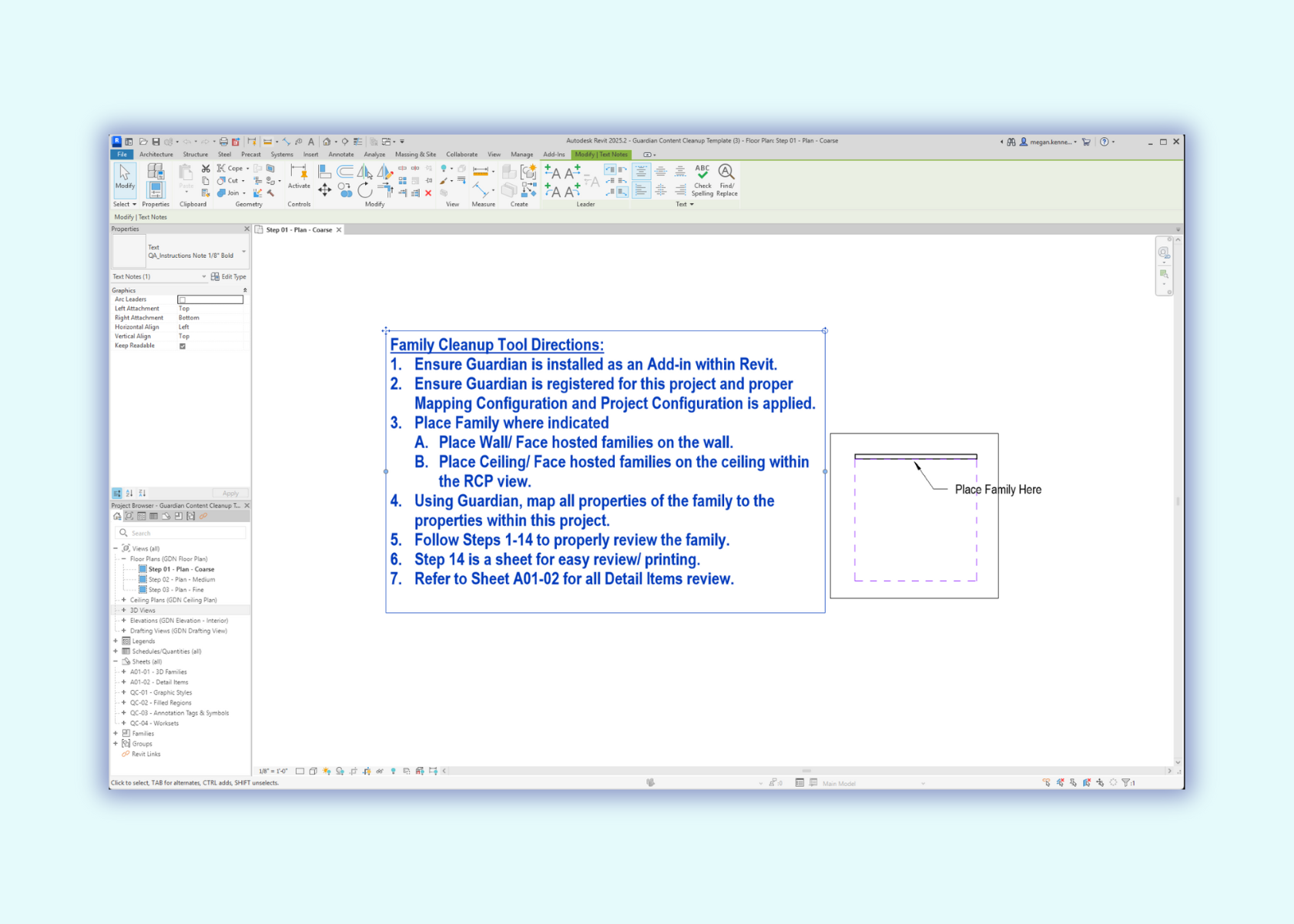Click the Project Browser search field
Viewport: 1294px width, 924px height.
181,533
